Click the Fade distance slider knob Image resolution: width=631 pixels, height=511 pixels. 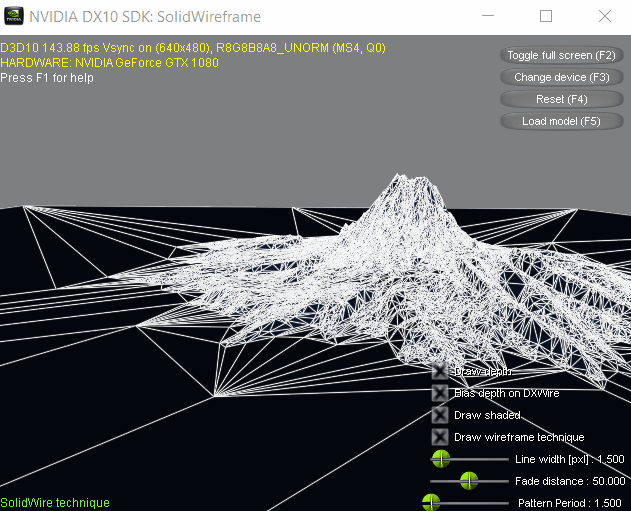(467, 481)
